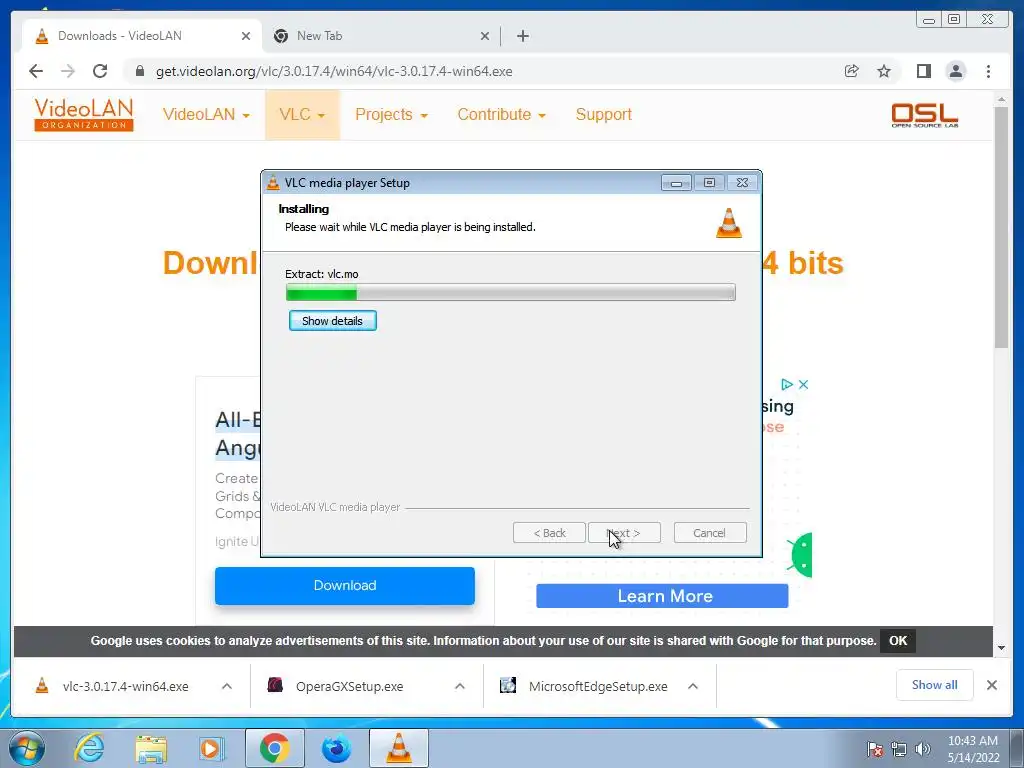Open Windows Media Player from the taskbar
The height and width of the screenshot is (768, 1024).
pos(212,748)
